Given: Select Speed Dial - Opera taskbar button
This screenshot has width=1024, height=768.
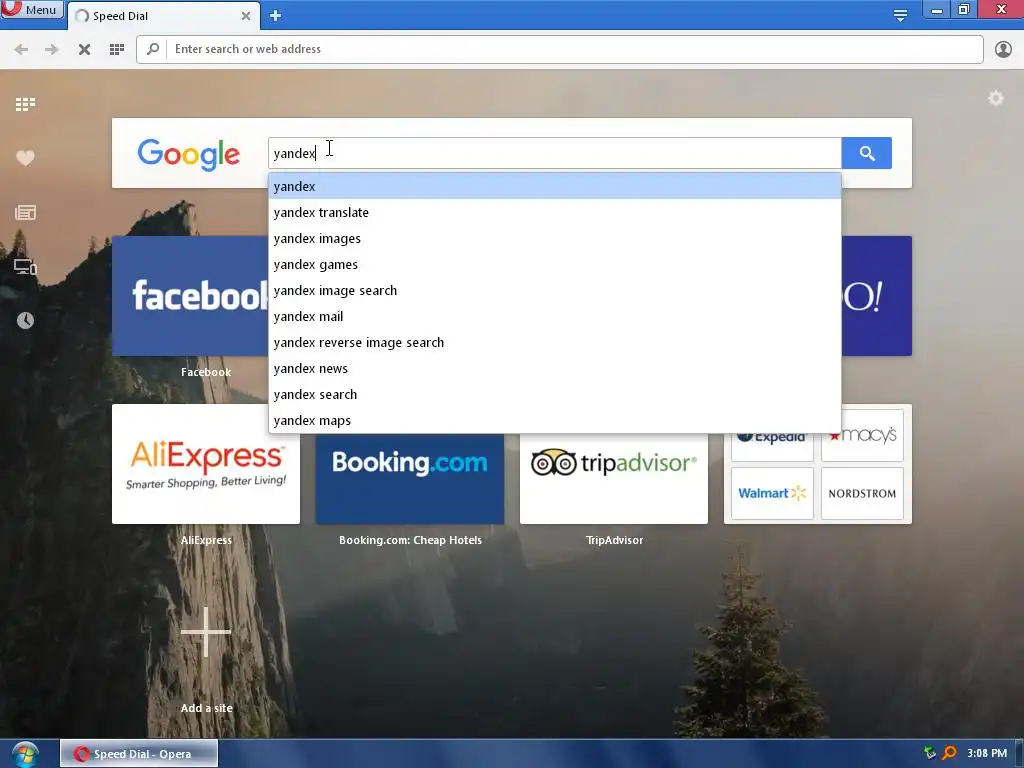Looking at the screenshot, I should click(139, 754).
